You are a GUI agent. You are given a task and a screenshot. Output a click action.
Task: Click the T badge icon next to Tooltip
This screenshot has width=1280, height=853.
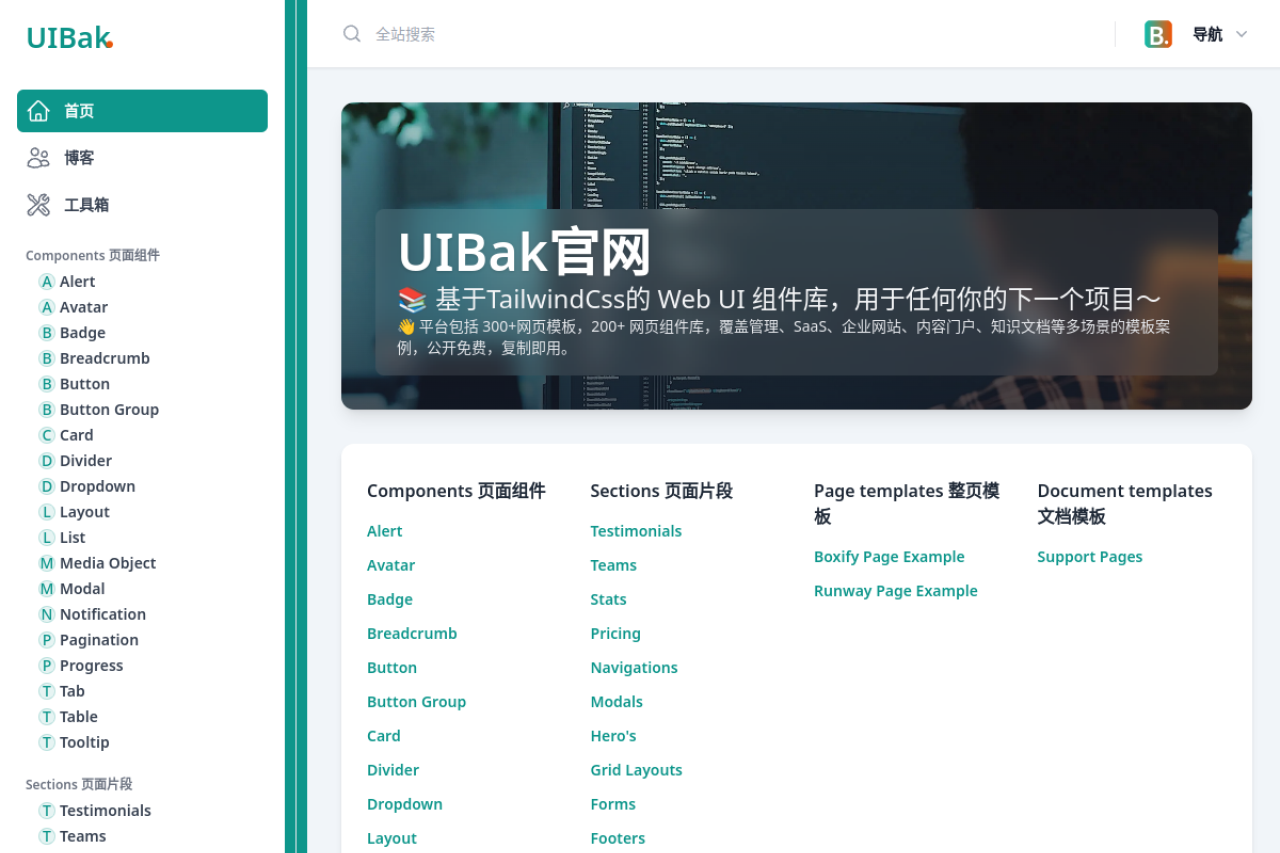point(47,742)
